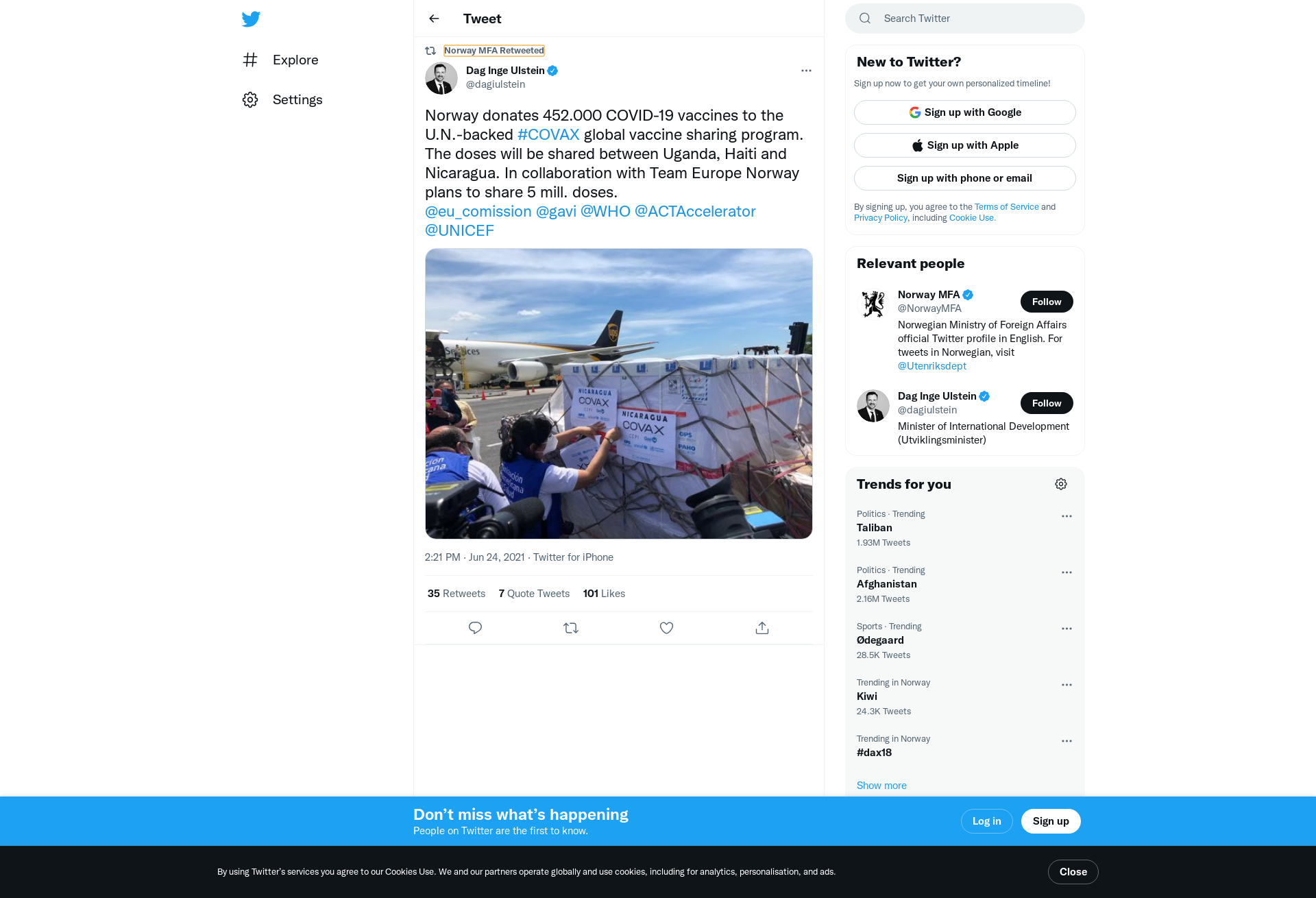This screenshot has width=1316, height=898.
Task: Open Settings from the left sidebar
Action: tap(282, 99)
